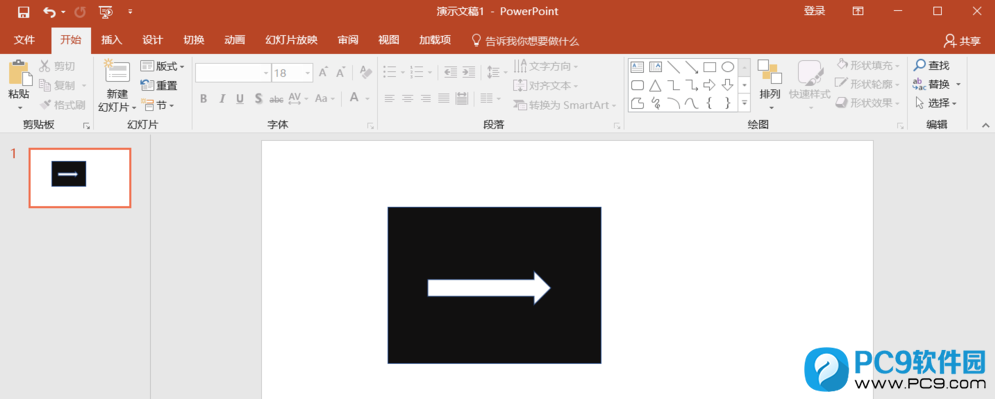Toggle strikethrough formatting
Image resolution: width=995 pixels, height=399 pixels.
tap(277, 99)
